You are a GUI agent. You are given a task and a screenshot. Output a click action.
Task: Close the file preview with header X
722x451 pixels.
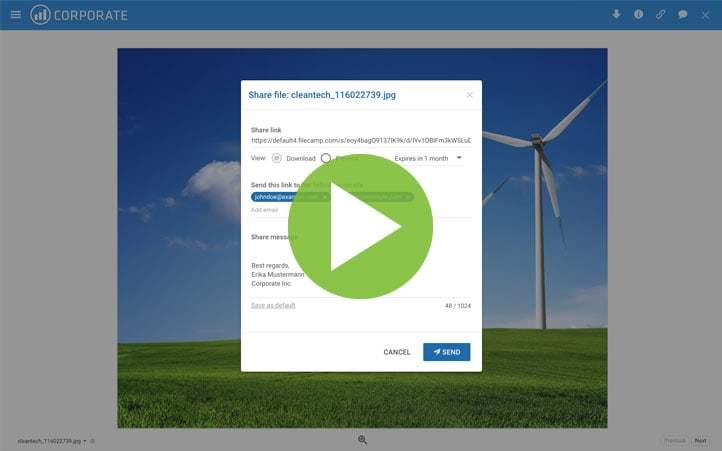click(705, 15)
